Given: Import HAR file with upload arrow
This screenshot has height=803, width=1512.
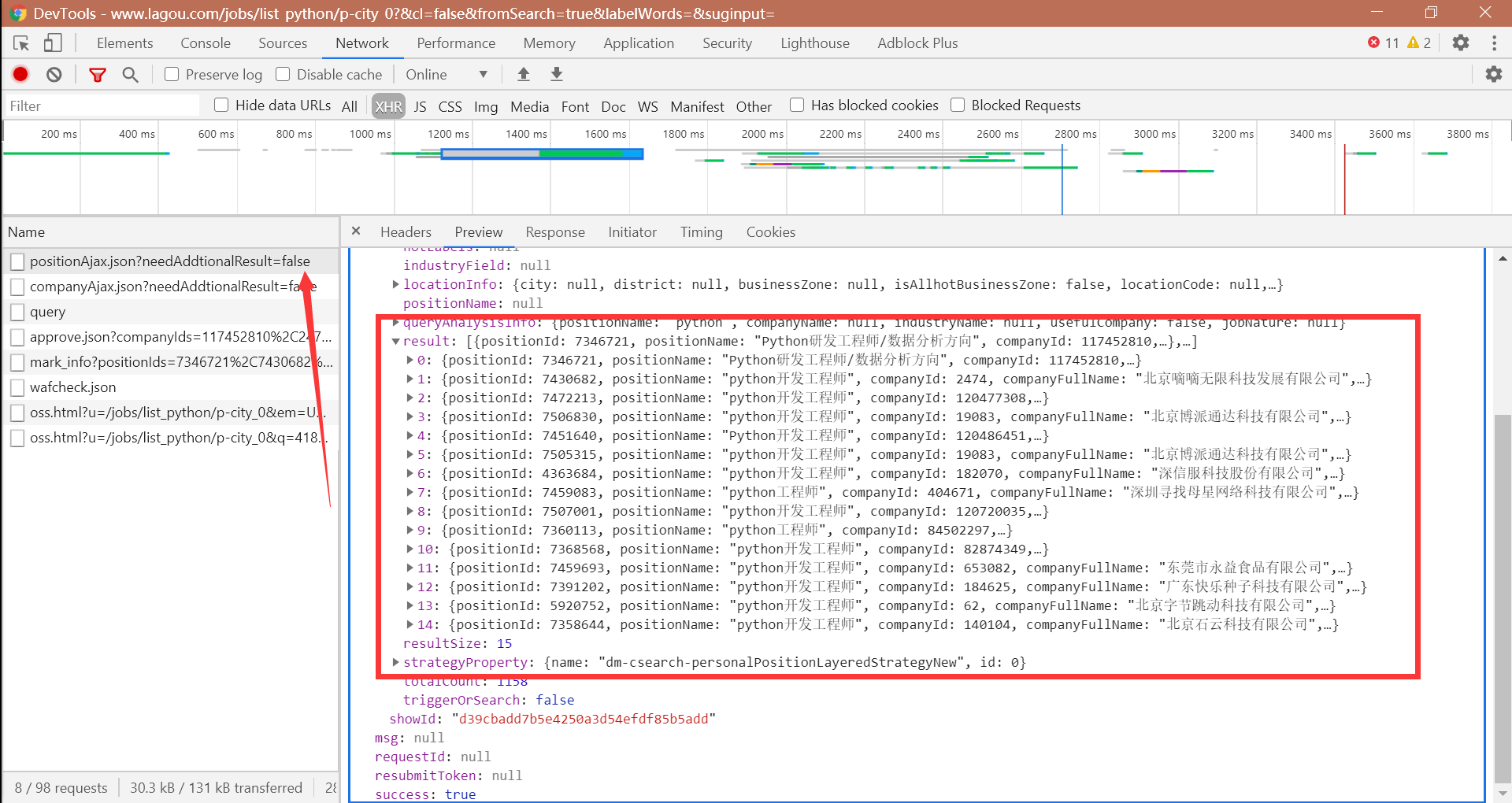Looking at the screenshot, I should tap(523, 75).
